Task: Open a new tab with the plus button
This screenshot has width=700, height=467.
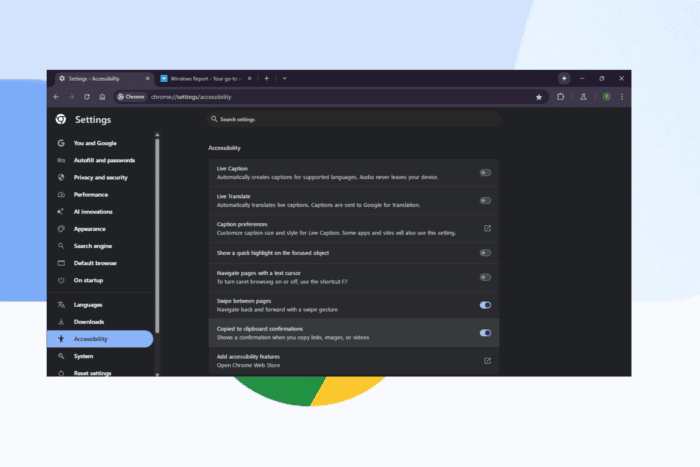Action: (267, 78)
